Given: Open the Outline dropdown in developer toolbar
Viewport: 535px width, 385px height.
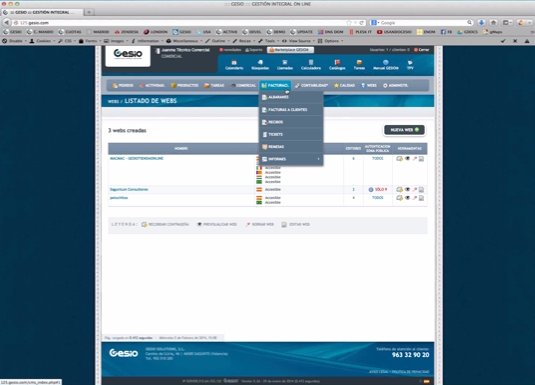Looking at the screenshot, I should click(x=218, y=41).
